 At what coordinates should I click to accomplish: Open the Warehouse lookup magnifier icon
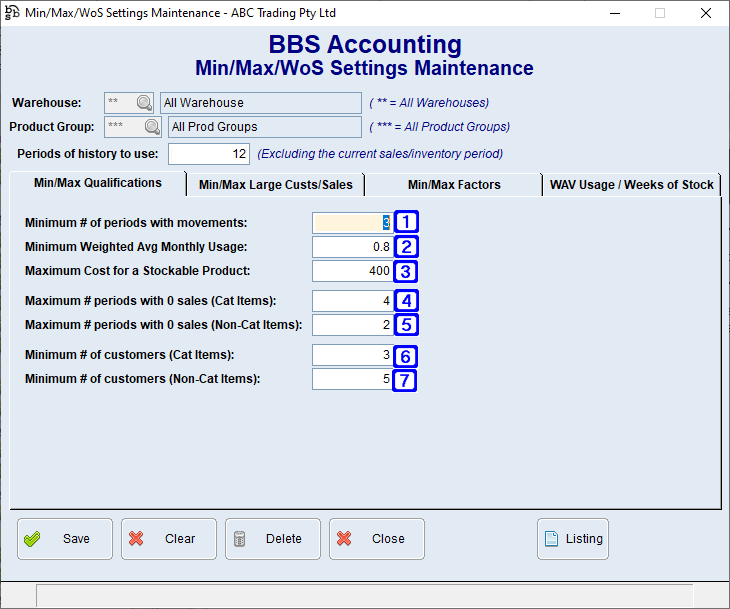(x=144, y=102)
